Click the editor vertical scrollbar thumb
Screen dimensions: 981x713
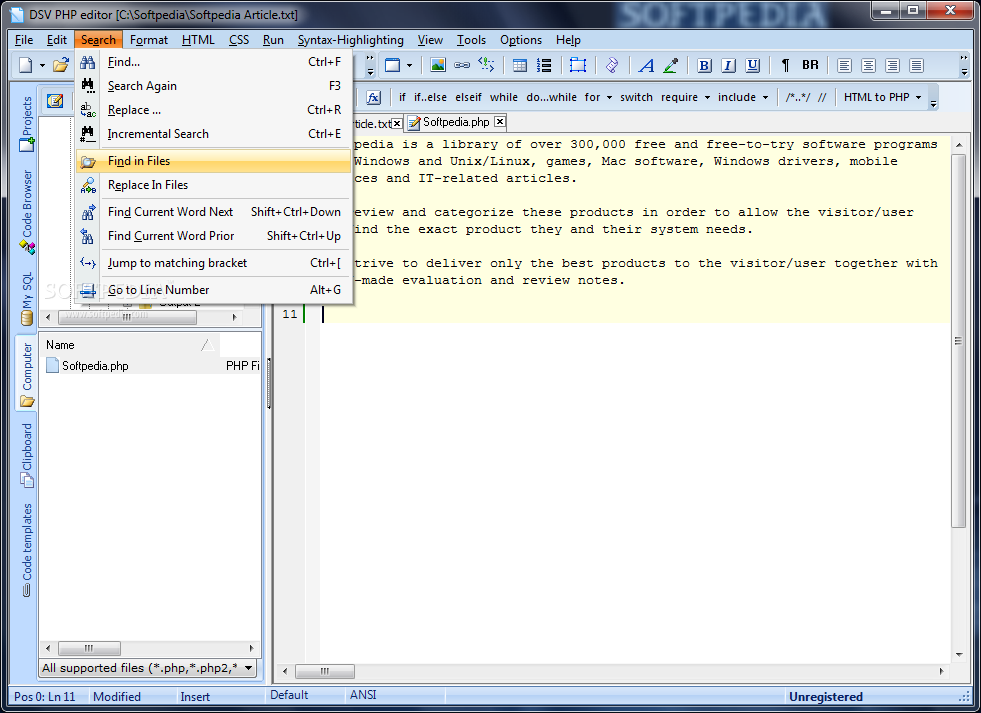tap(958, 341)
